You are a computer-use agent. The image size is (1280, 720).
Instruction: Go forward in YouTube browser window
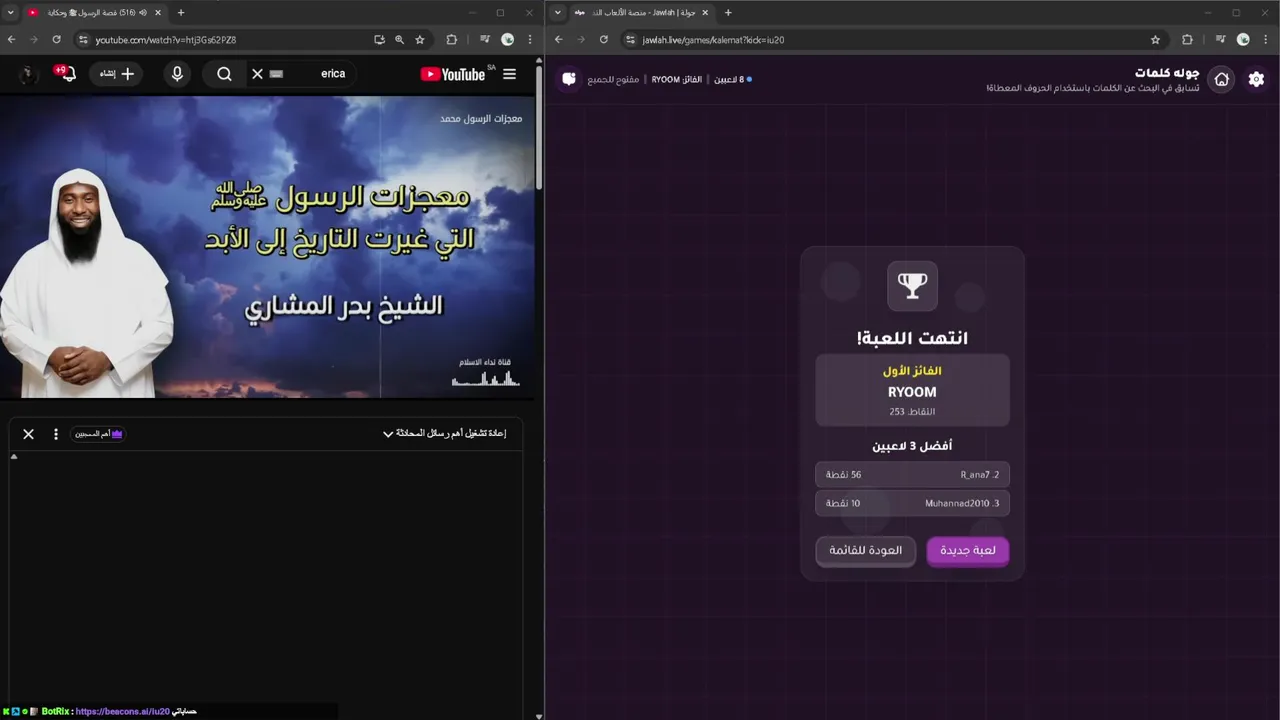pyautogui.click(x=34, y=40)
